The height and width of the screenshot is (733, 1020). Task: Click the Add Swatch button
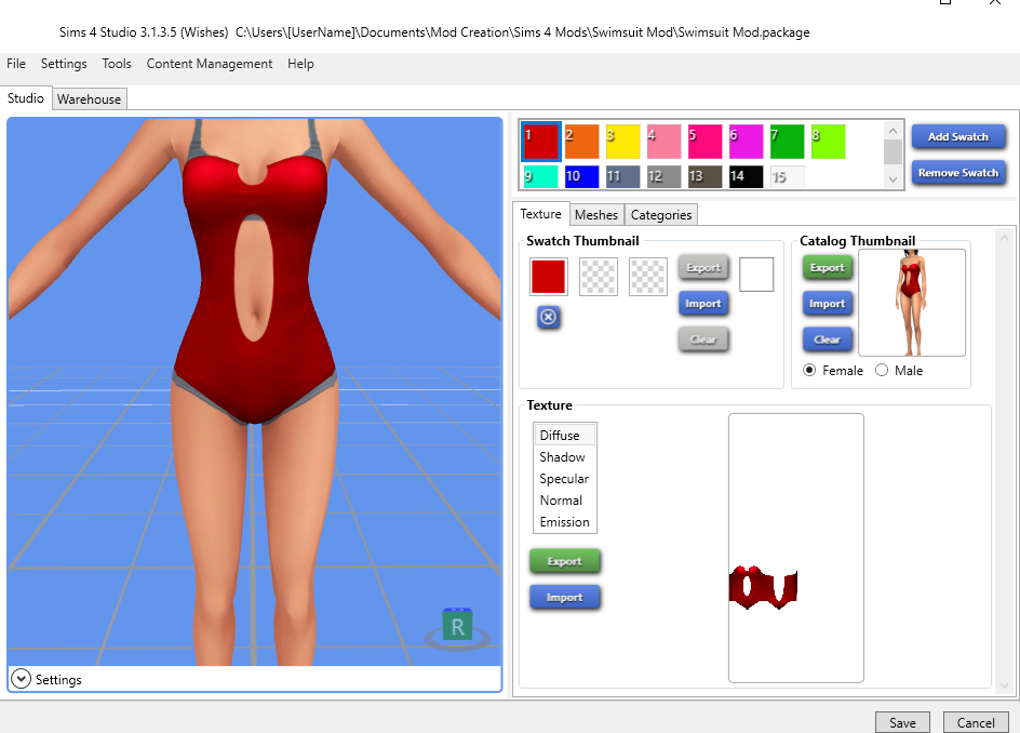958,137
